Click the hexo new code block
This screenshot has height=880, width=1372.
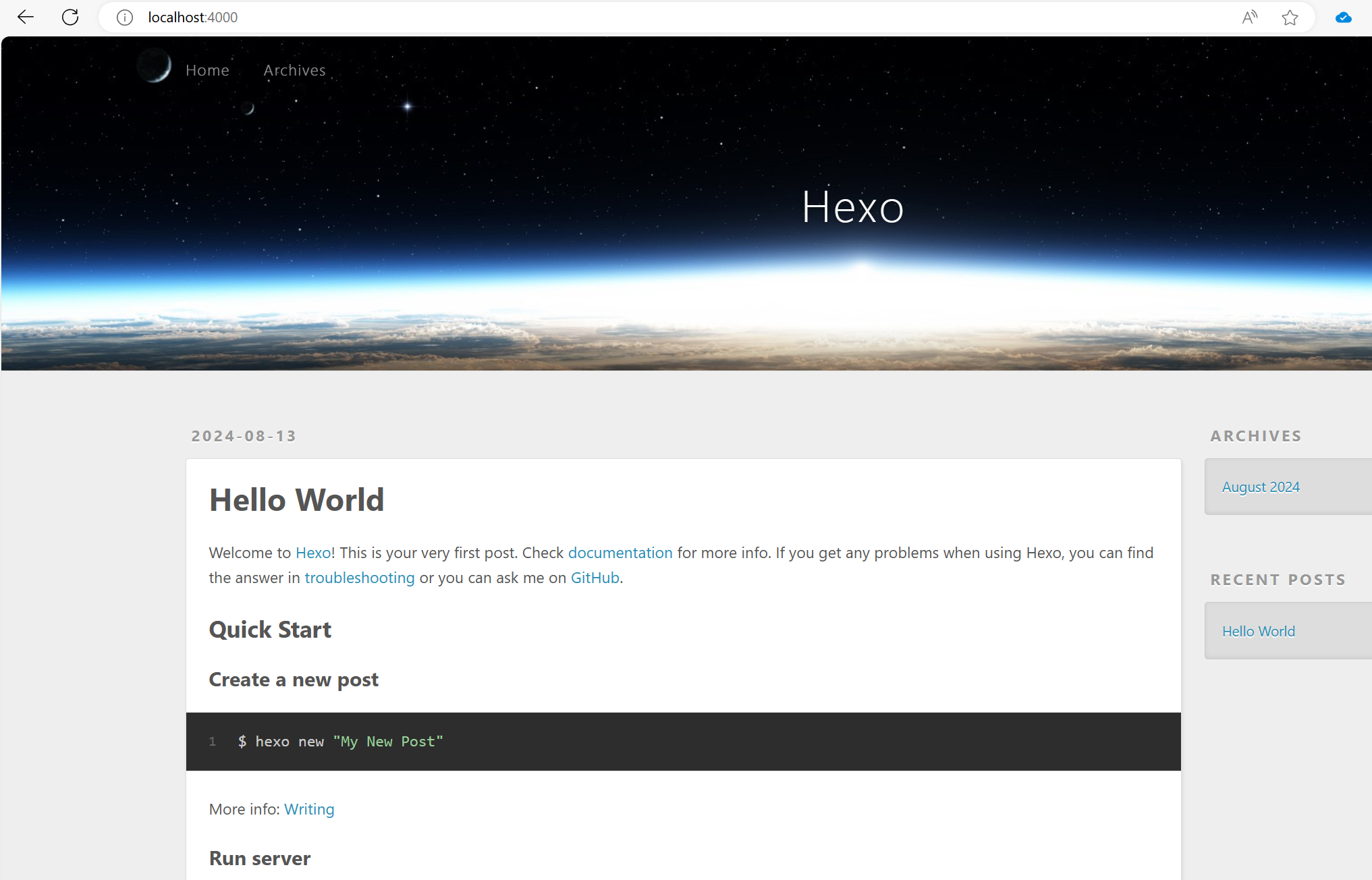click(x=683, y=742)
